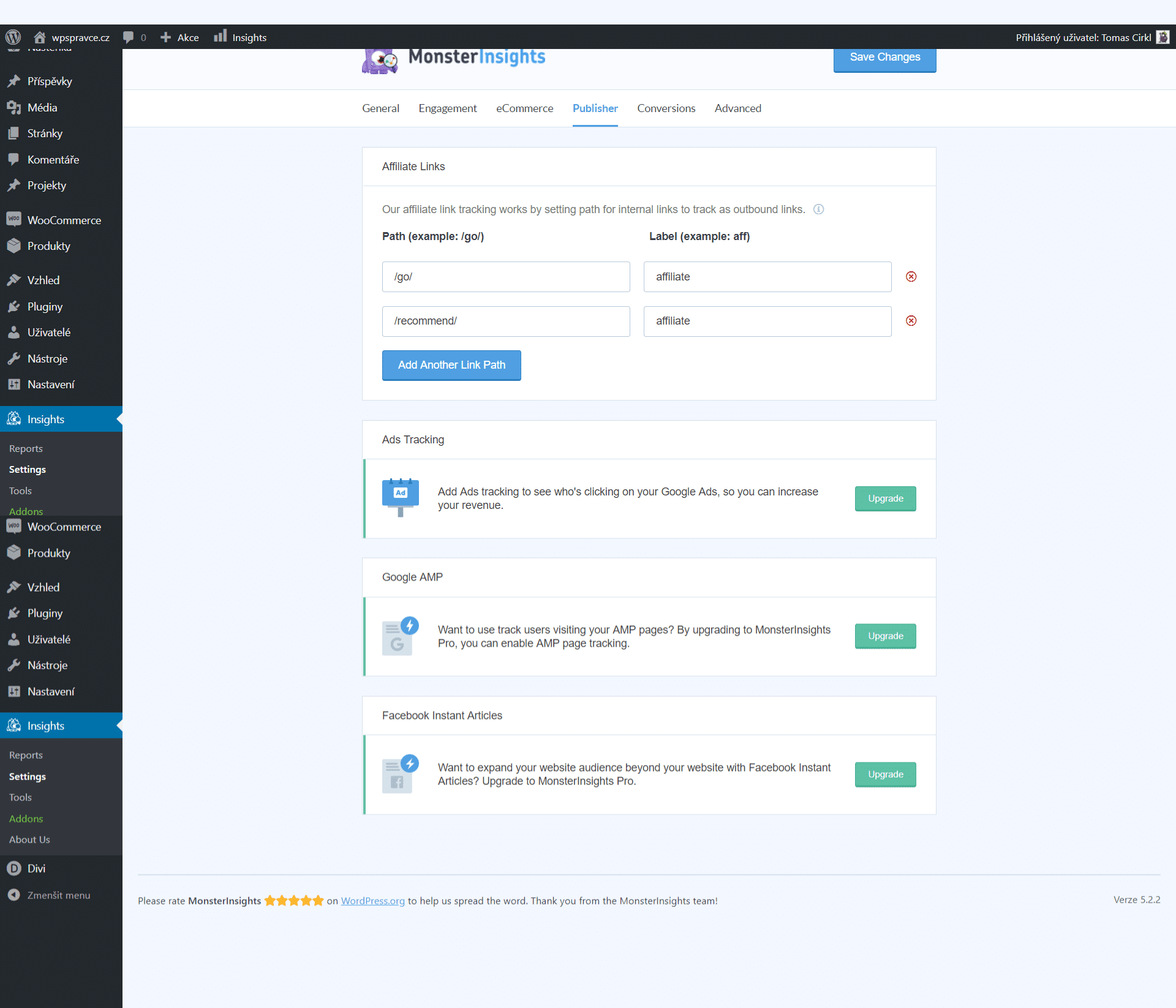Open the first Produkty sidebar item
Screen dimensions: 1176x1008
click(x=61, y=246)
